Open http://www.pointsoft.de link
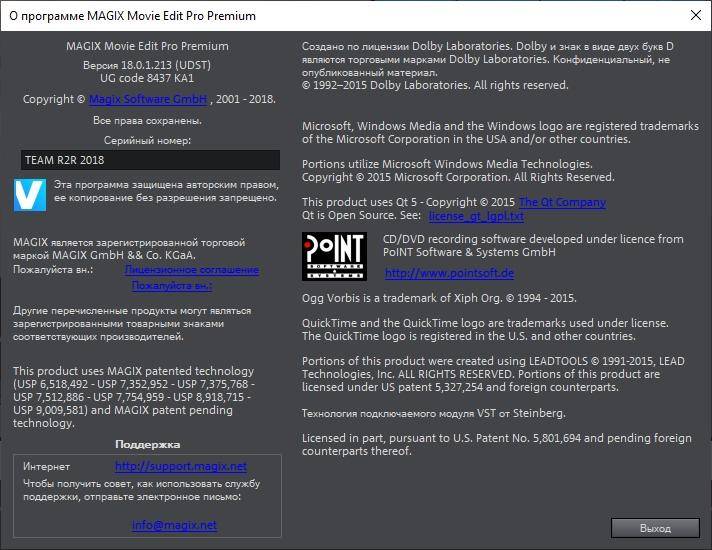The width and height of the screenshot is (712, 550). click(x=450, y=273)
